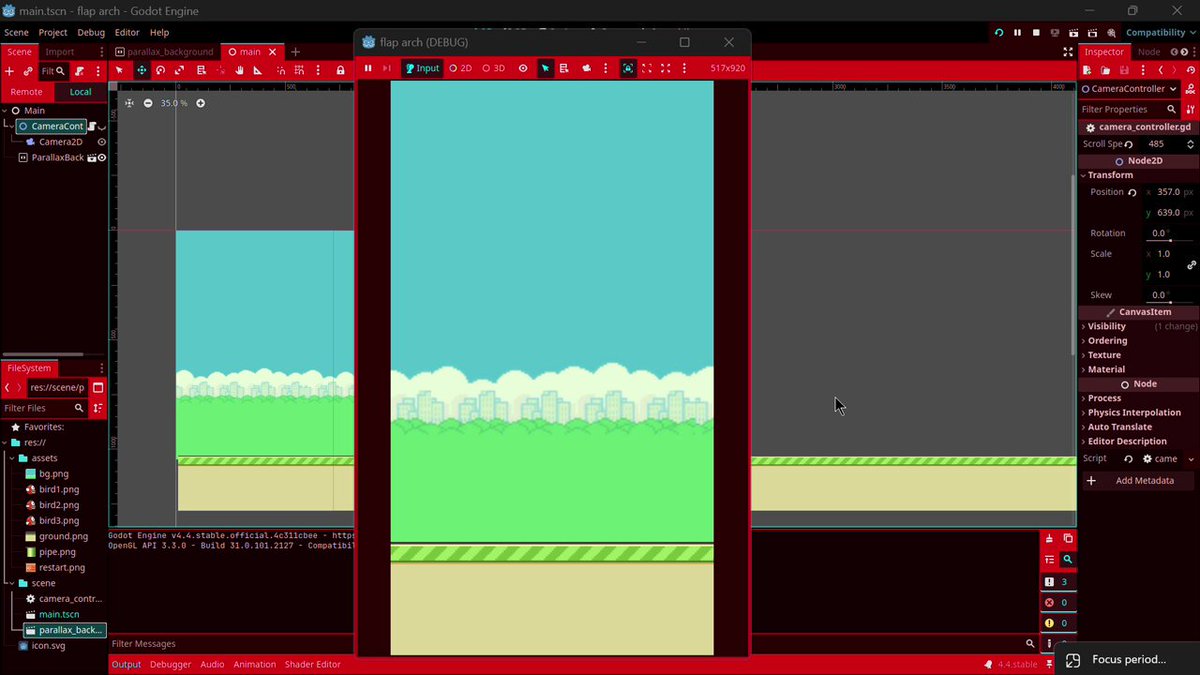The width and height of the screenshot is (1200, 675).
Task: Toggle visibility eye in game toolbar
Action: click(x=523, y=68)
